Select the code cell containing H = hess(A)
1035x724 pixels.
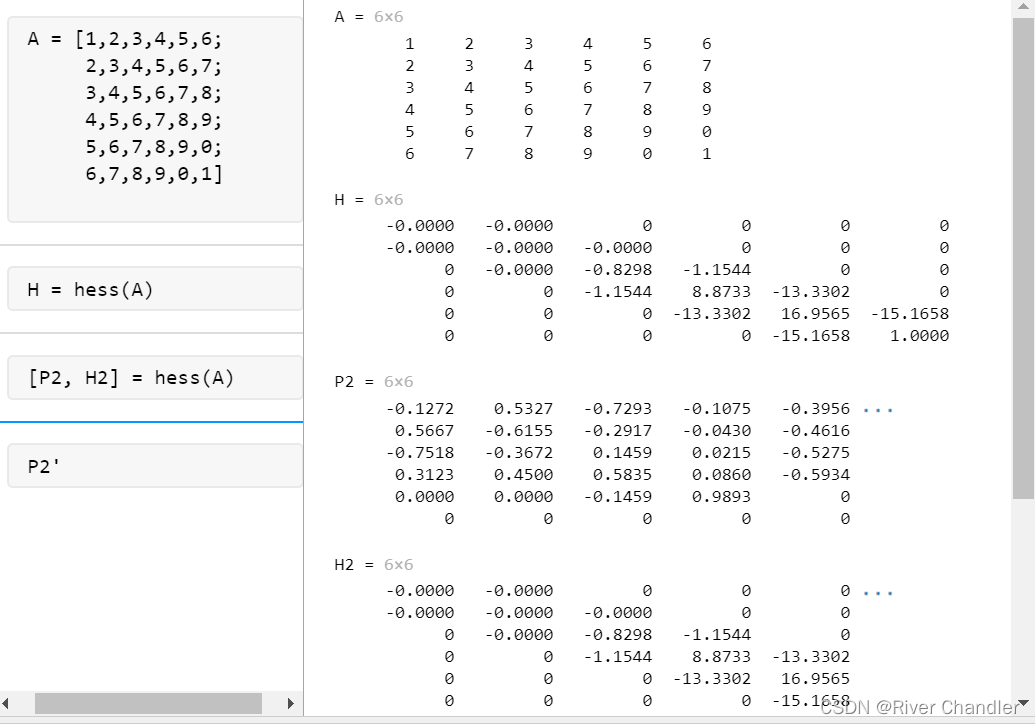pyautogui.click(x=154, y=288)
